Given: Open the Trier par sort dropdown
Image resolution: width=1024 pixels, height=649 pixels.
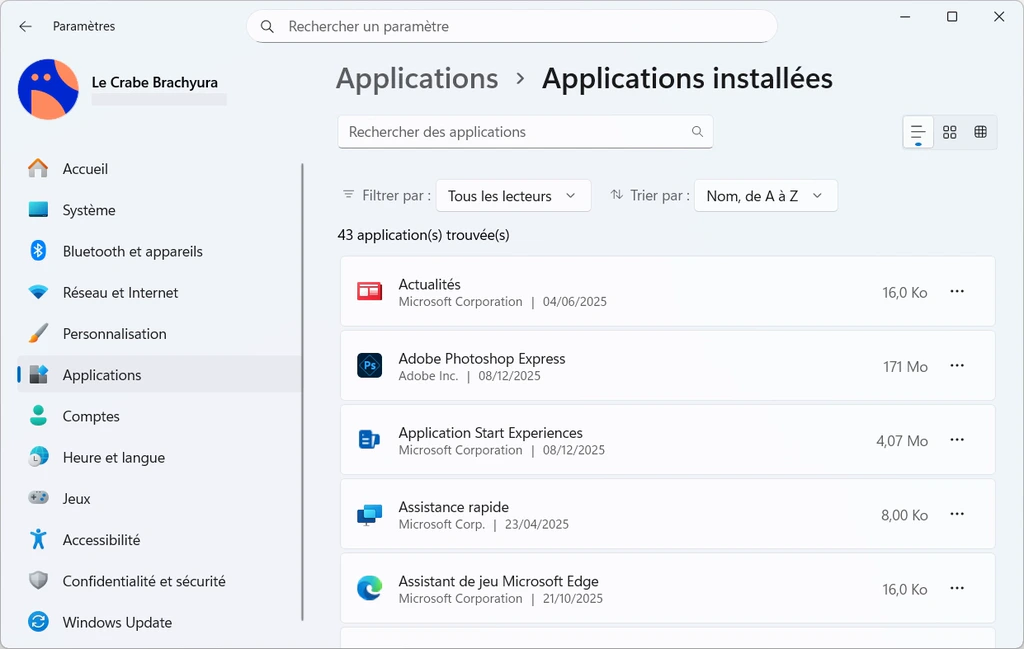Looking at the screenshot, I should (765, 196).
